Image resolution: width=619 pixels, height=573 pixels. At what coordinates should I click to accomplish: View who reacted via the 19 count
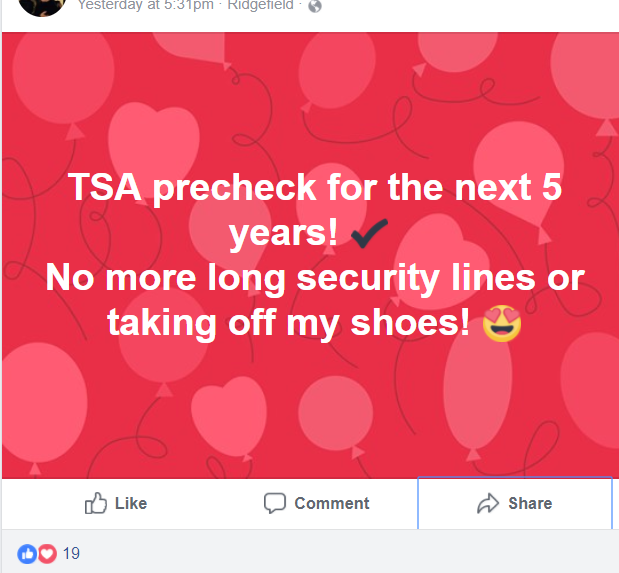pyautogui.click(x=71, y=553)
